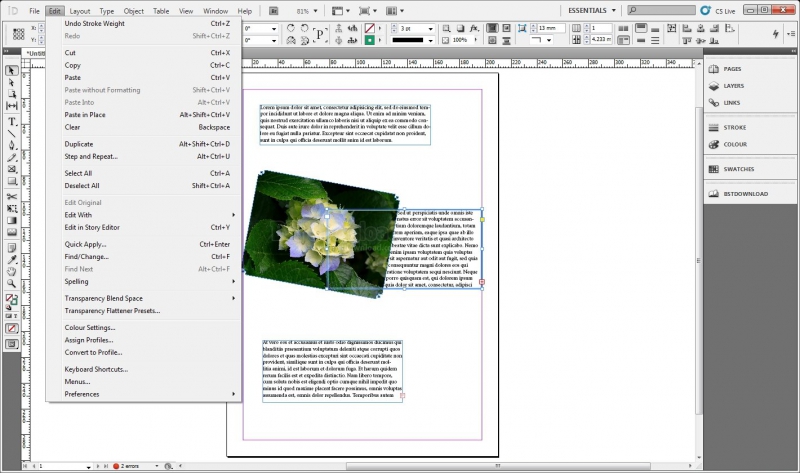Select the Pencil tool
Screen dimensions: 800x473
[11, 157]
